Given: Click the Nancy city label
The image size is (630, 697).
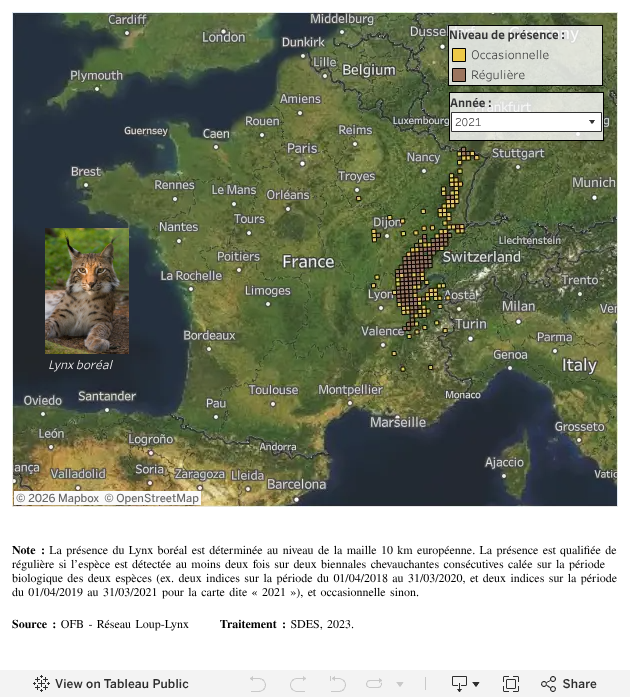Looking at the screenshot, I should pyautogui.click(x=423, y=157).
